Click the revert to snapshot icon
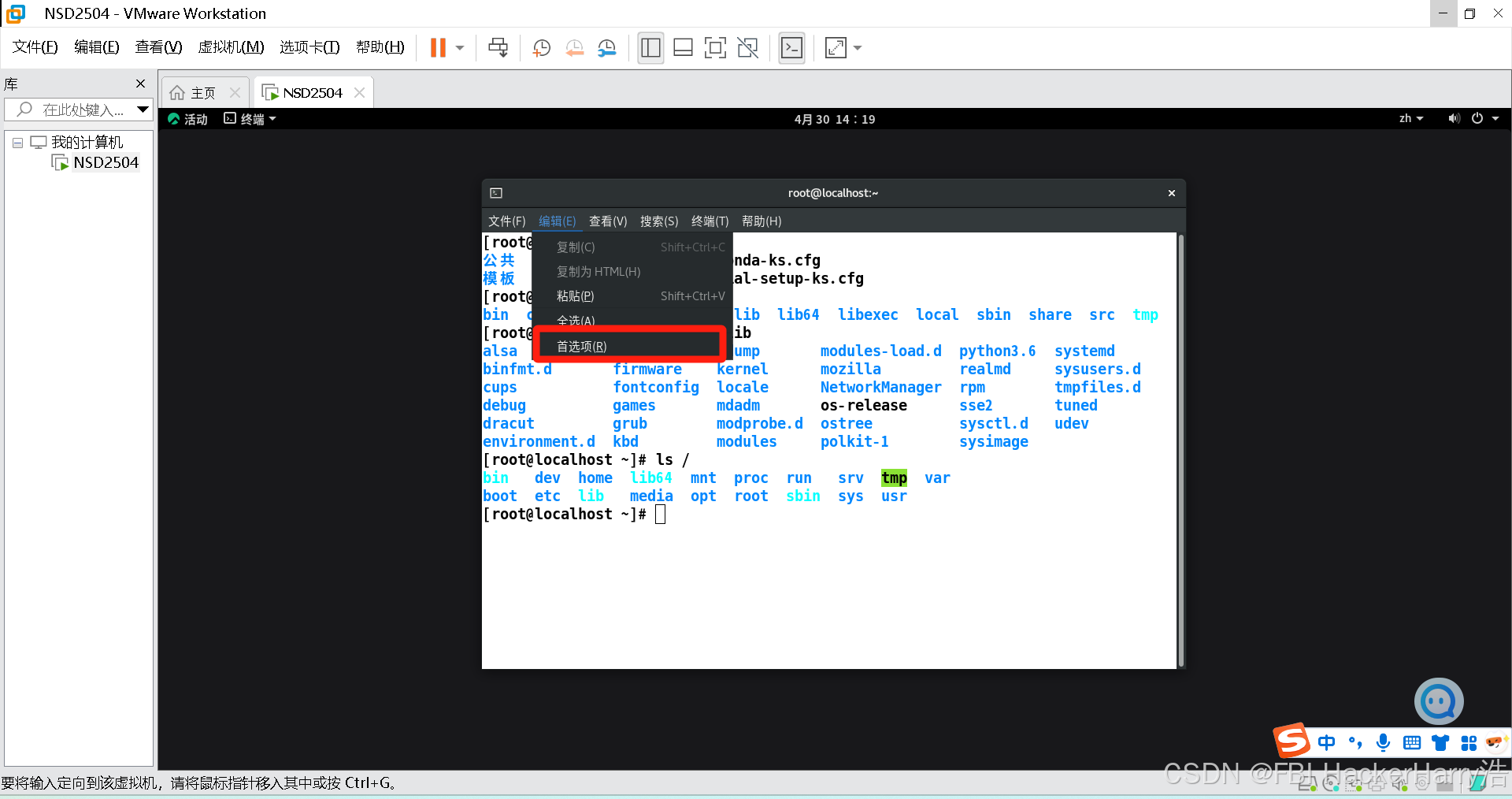The image size is (1512, 799). [575, 48]
